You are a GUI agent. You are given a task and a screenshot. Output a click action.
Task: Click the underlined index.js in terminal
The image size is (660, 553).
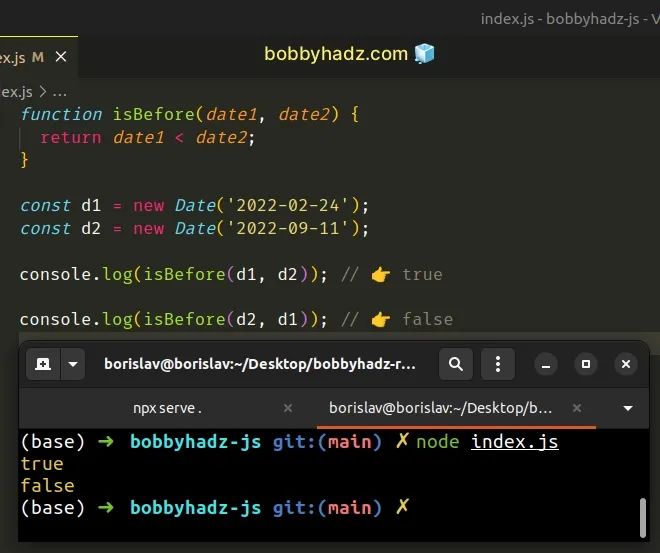514,442
